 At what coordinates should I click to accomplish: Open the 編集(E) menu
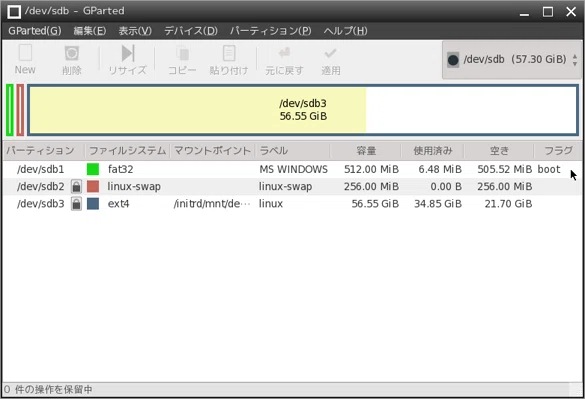click(90, 31)
